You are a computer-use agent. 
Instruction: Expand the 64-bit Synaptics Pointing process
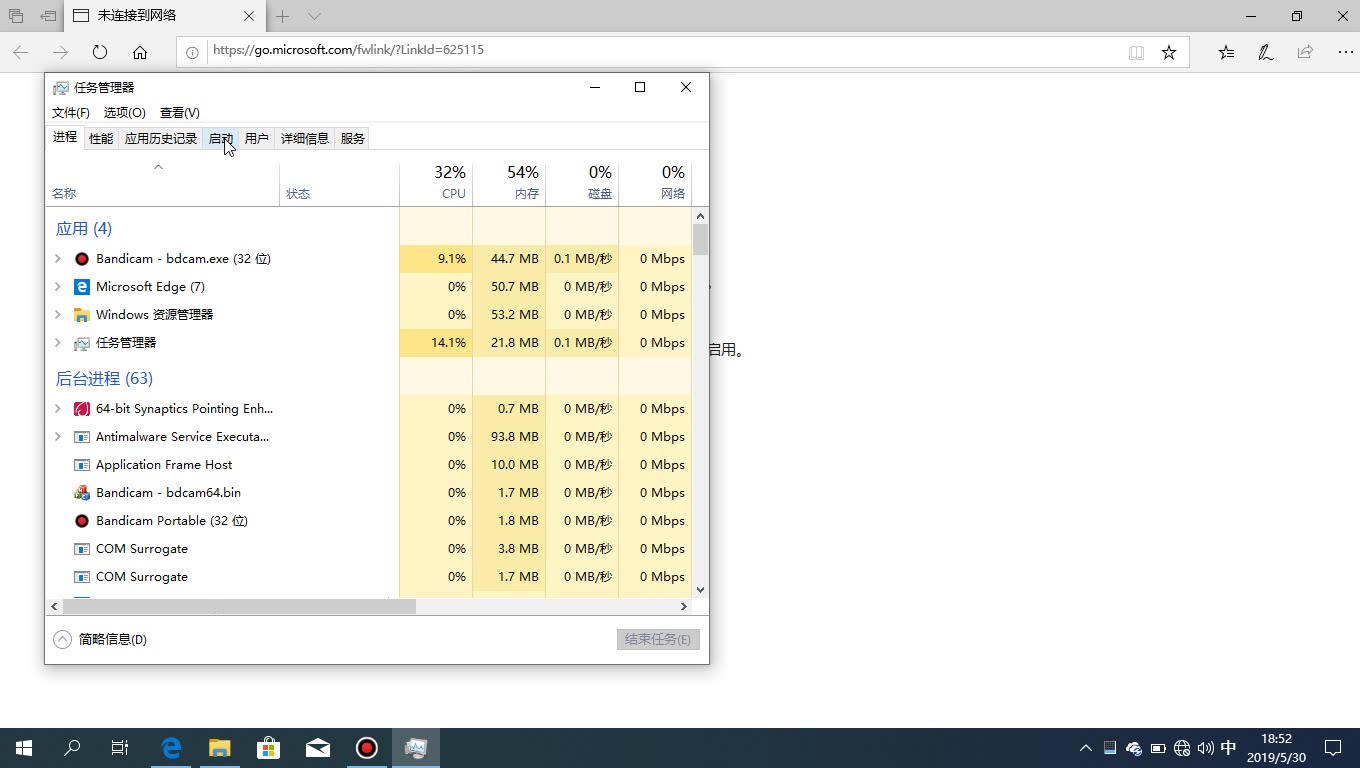click(57, 409)
